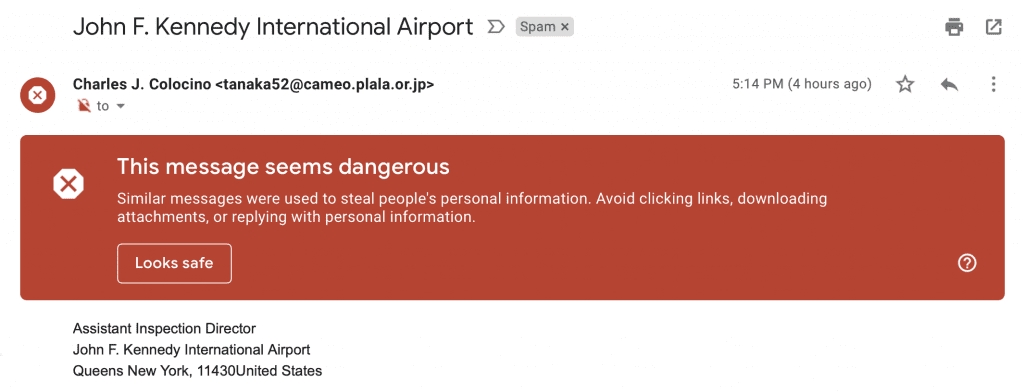Click the email subject John F. Kennedy International Airport

coord(273,27)
